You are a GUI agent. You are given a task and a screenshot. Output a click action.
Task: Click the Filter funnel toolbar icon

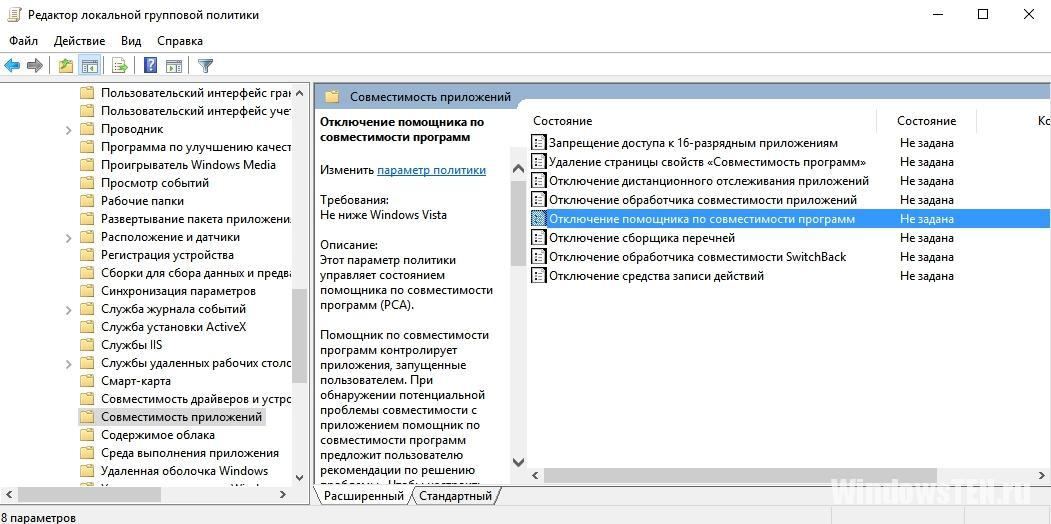pyautogui.click(x=206, y=65)
